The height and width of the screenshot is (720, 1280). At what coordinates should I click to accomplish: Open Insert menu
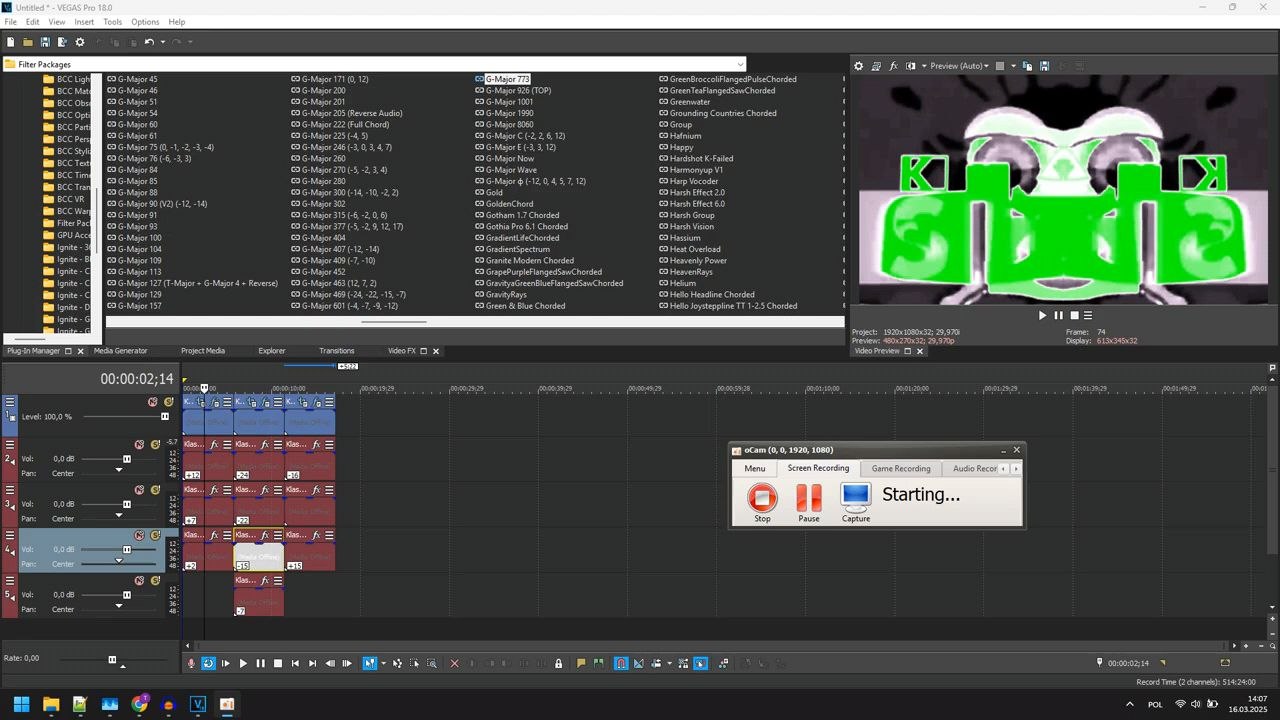pos(84,22)
